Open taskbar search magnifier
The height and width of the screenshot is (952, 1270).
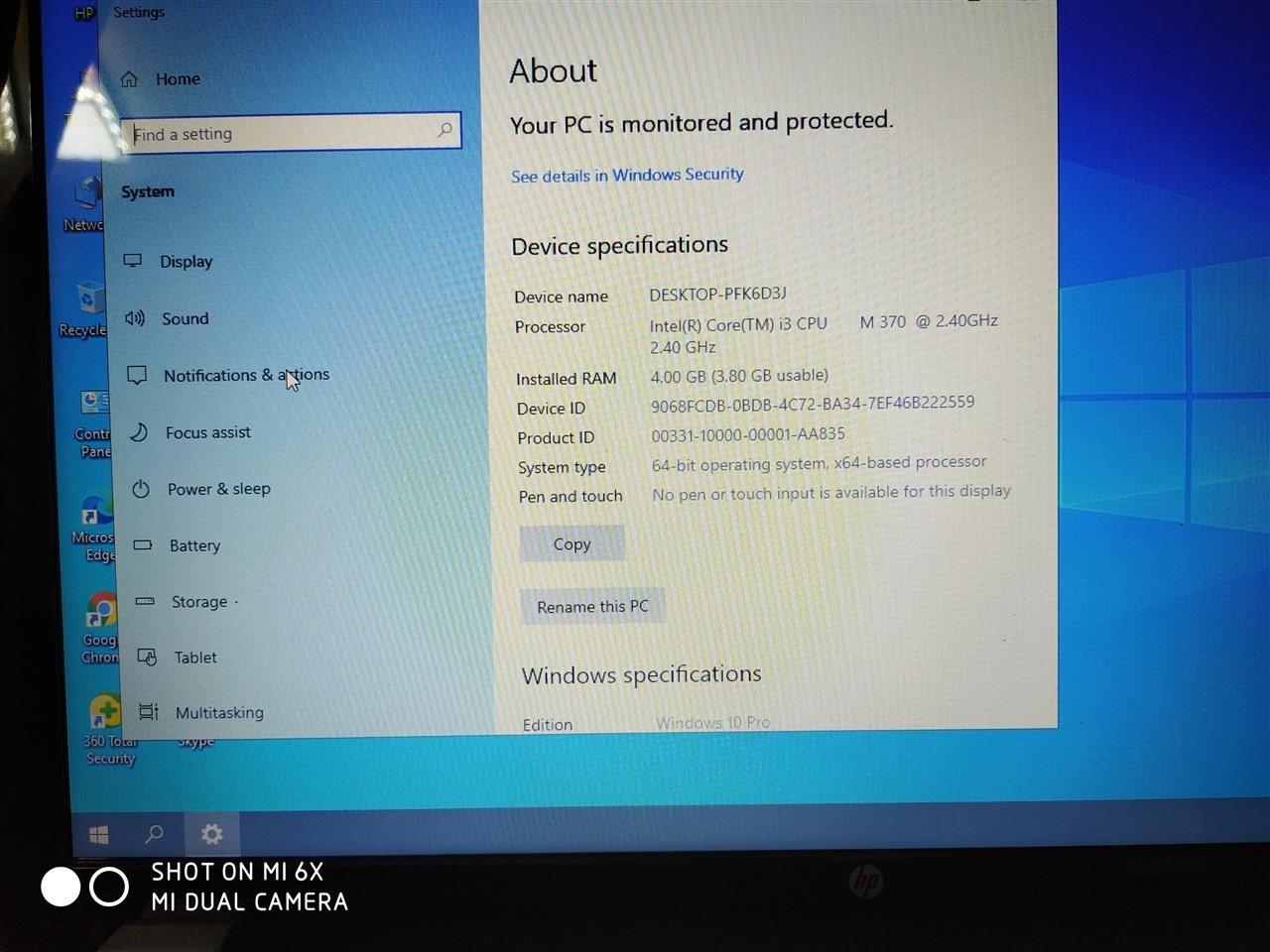(154, 834)
